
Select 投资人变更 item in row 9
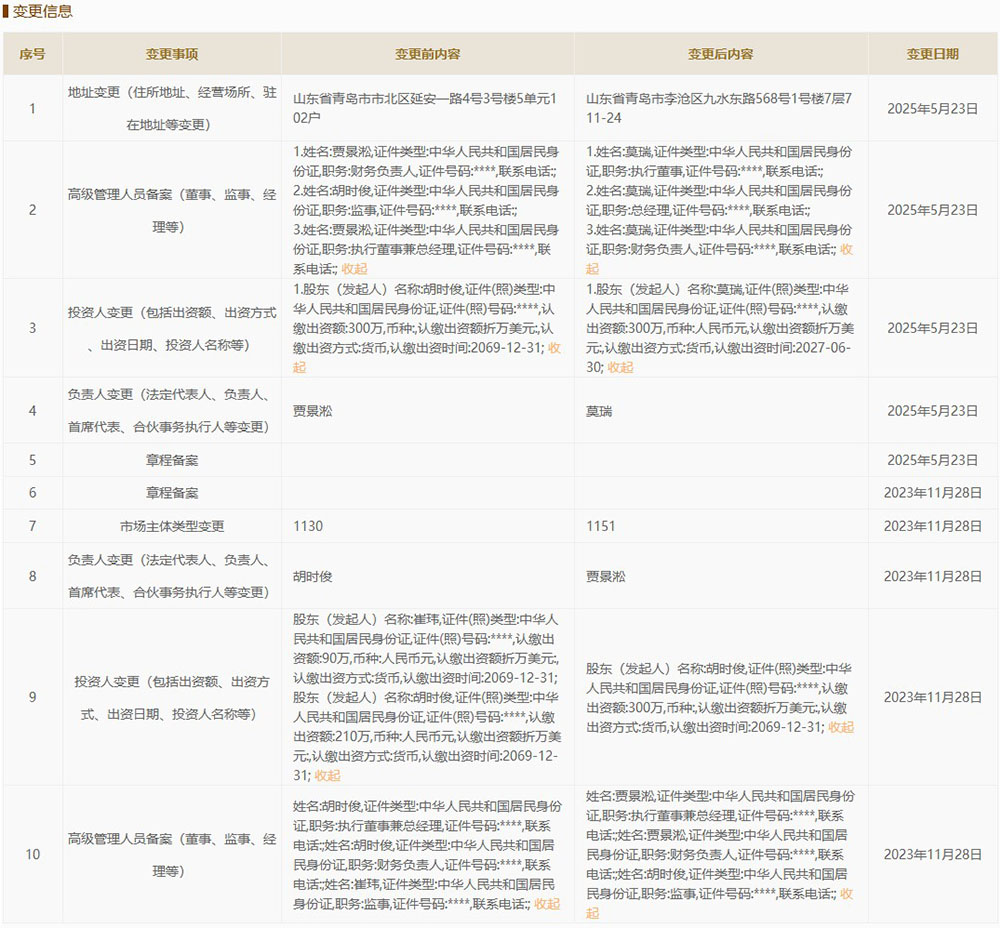(x=172, y=698)
